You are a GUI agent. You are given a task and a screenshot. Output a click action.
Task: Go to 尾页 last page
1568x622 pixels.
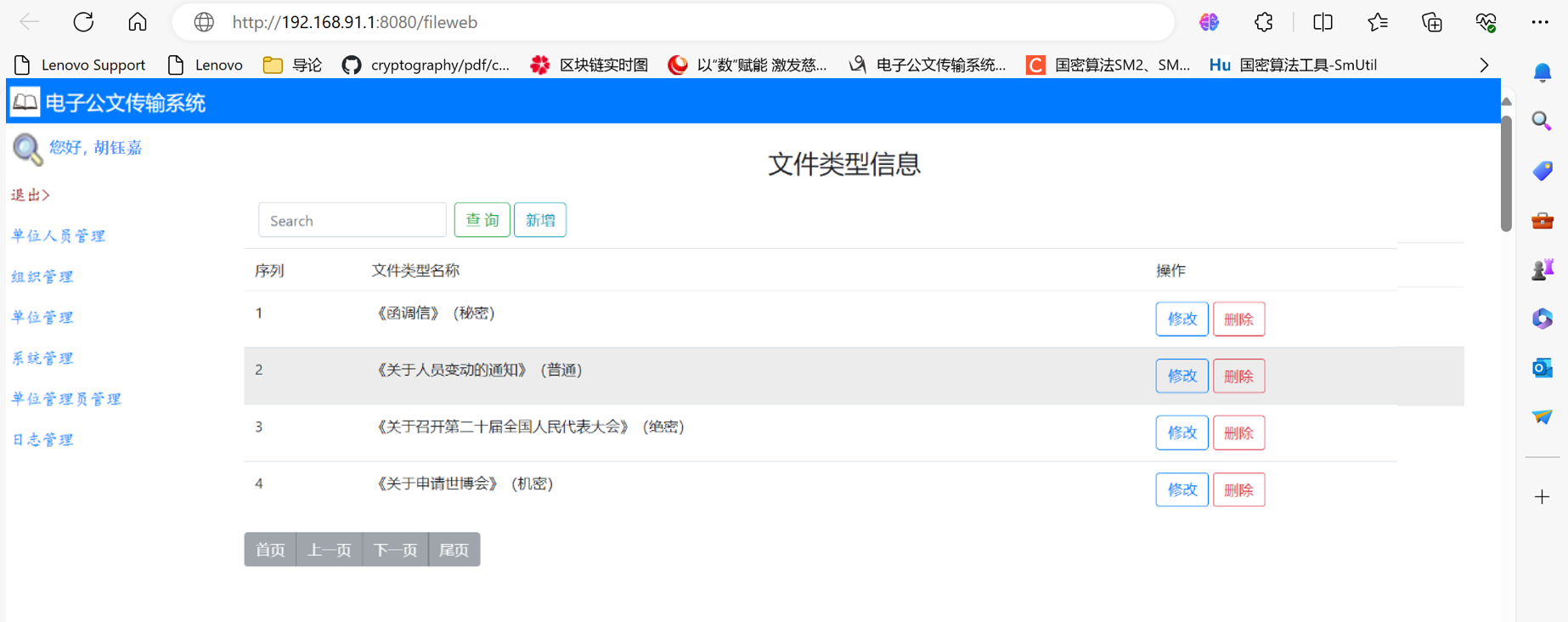[454, 550]
